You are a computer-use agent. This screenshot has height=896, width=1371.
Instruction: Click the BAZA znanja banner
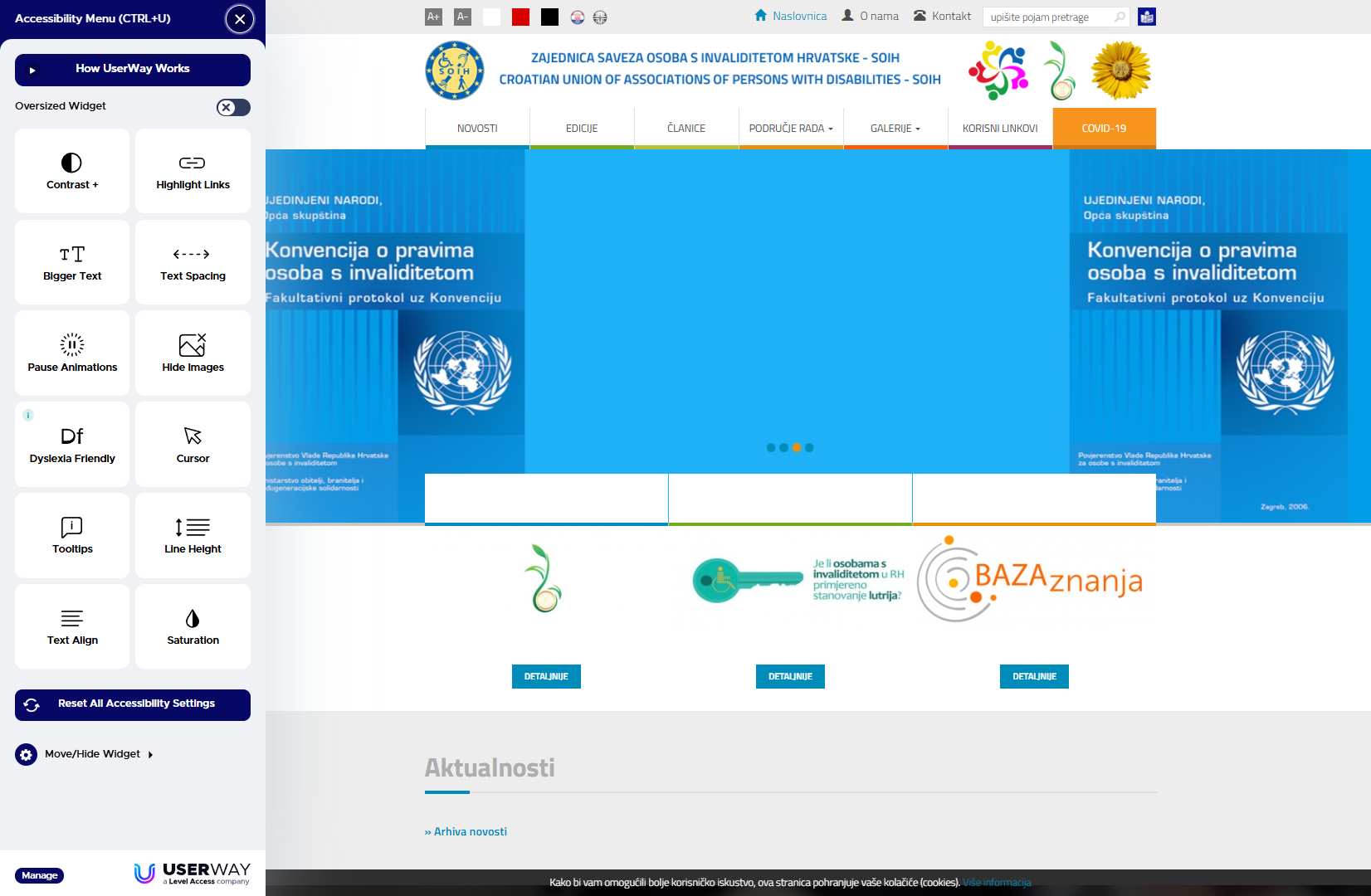(1030, 579)
